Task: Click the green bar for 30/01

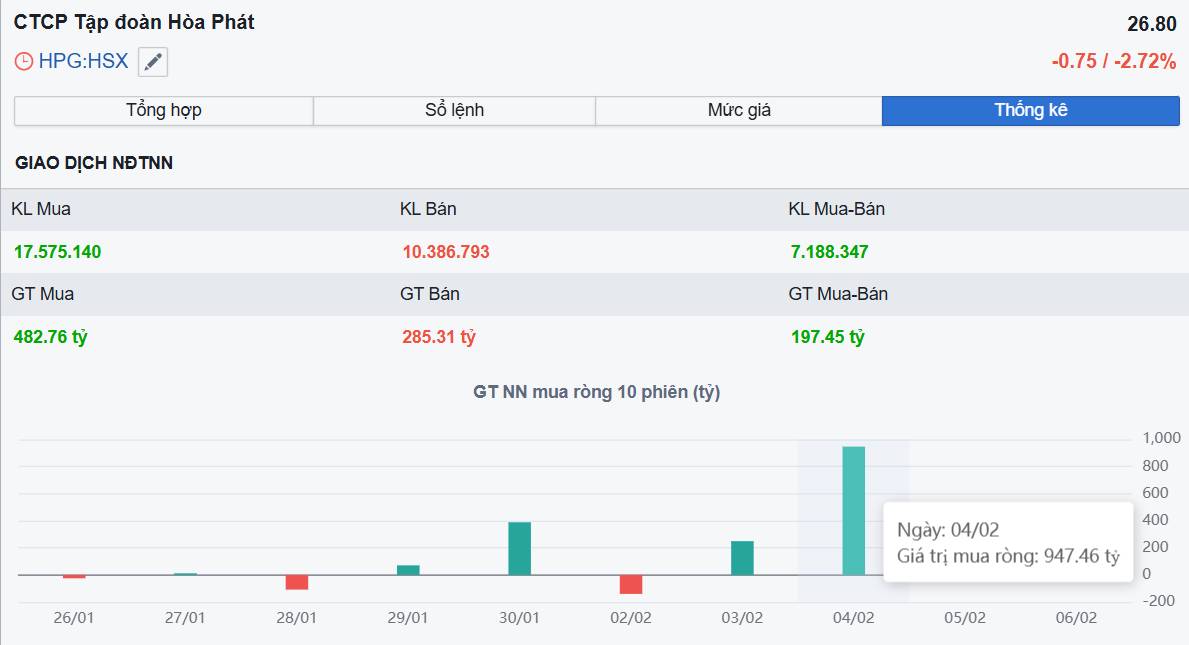Action: [x=519, y=549]
